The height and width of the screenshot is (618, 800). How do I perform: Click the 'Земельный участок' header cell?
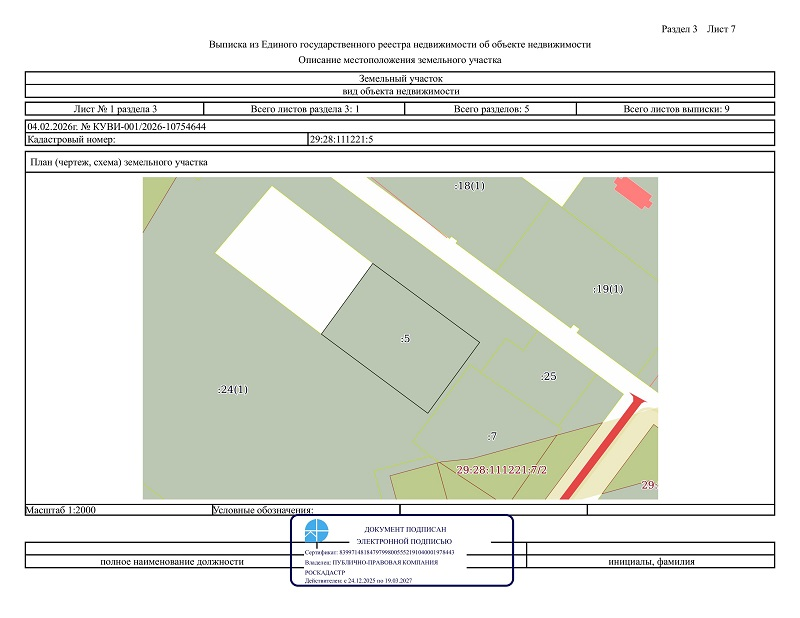point(400,78)
